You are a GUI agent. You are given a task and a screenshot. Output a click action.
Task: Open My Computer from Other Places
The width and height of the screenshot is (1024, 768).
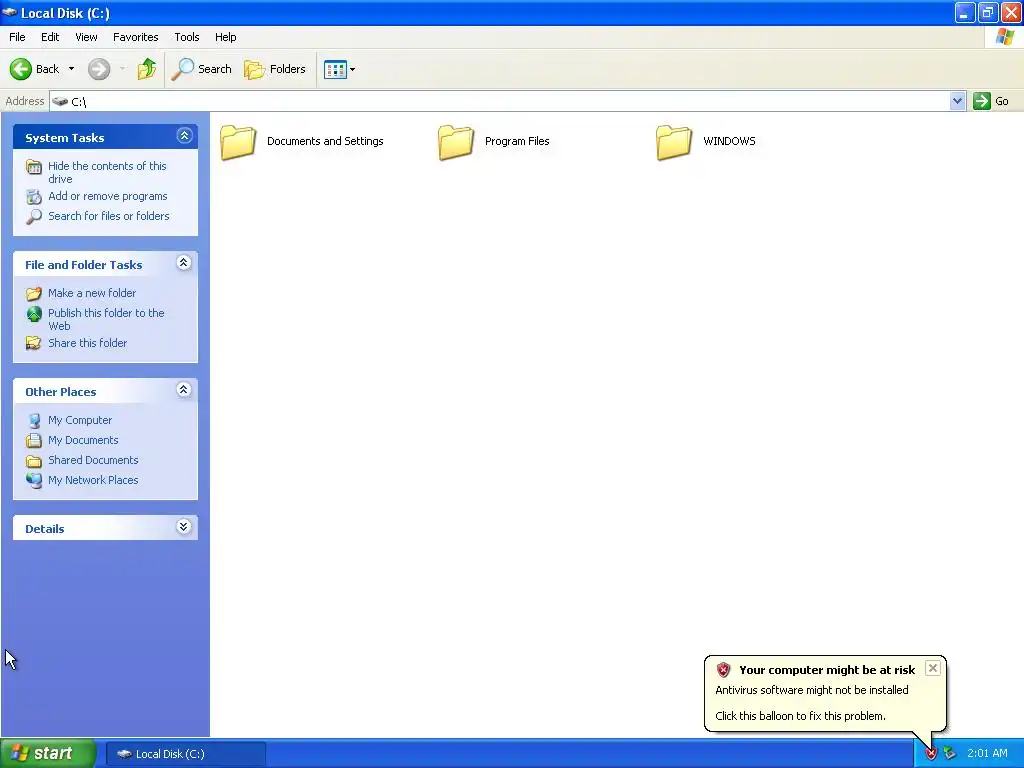tap(80, 420)
